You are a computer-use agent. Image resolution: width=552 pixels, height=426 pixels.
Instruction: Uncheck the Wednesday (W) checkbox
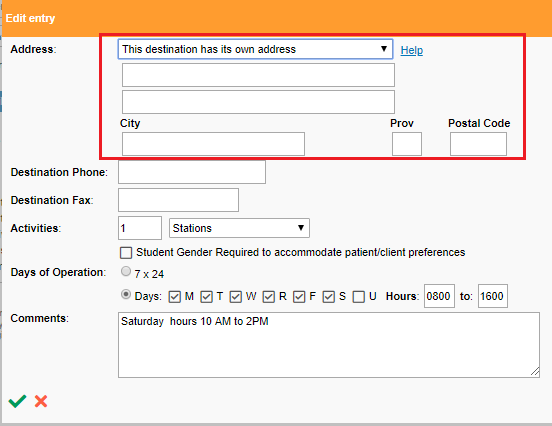coord(236,296)
